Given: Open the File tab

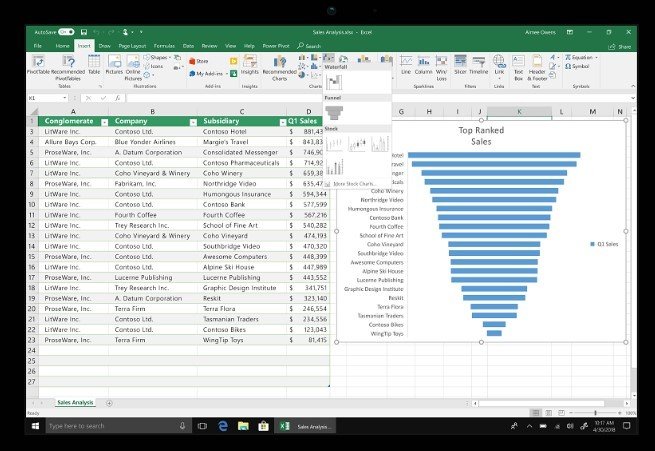Looking at the screenshot, I should click(x=38, y=46).
